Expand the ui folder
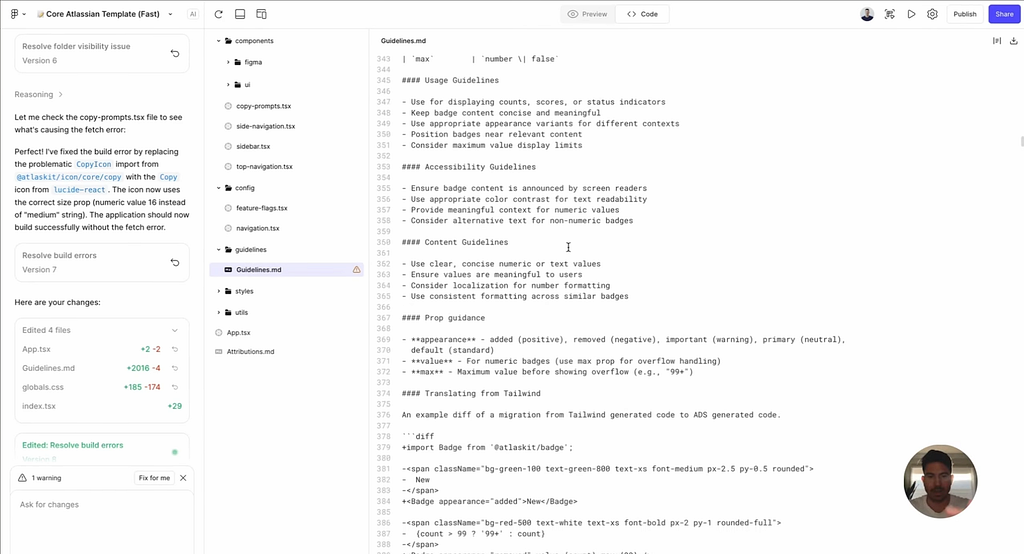 pos(228,84)
